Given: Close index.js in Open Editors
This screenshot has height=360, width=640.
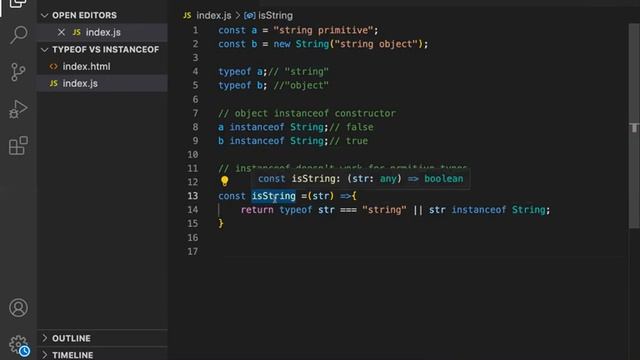Looking at the screenshot, I should click(x=61, y=32).
